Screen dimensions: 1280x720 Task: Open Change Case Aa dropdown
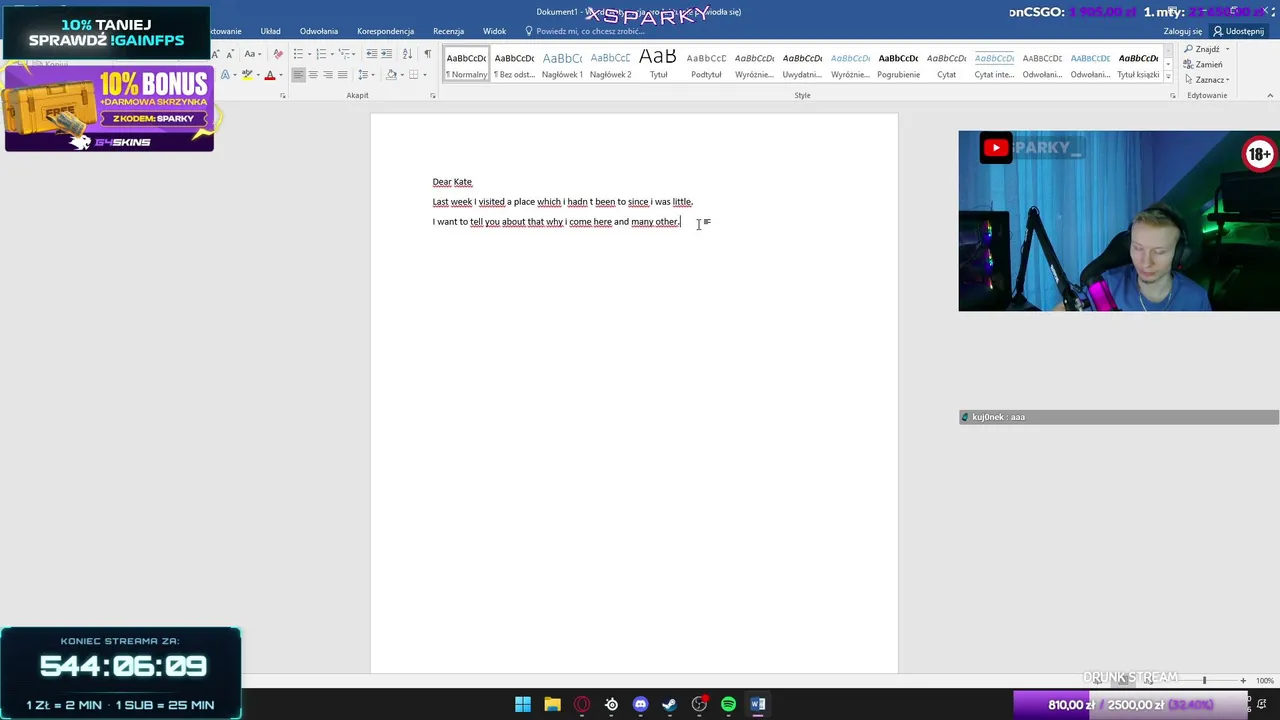pyautogui.click(x=252, y=54)
